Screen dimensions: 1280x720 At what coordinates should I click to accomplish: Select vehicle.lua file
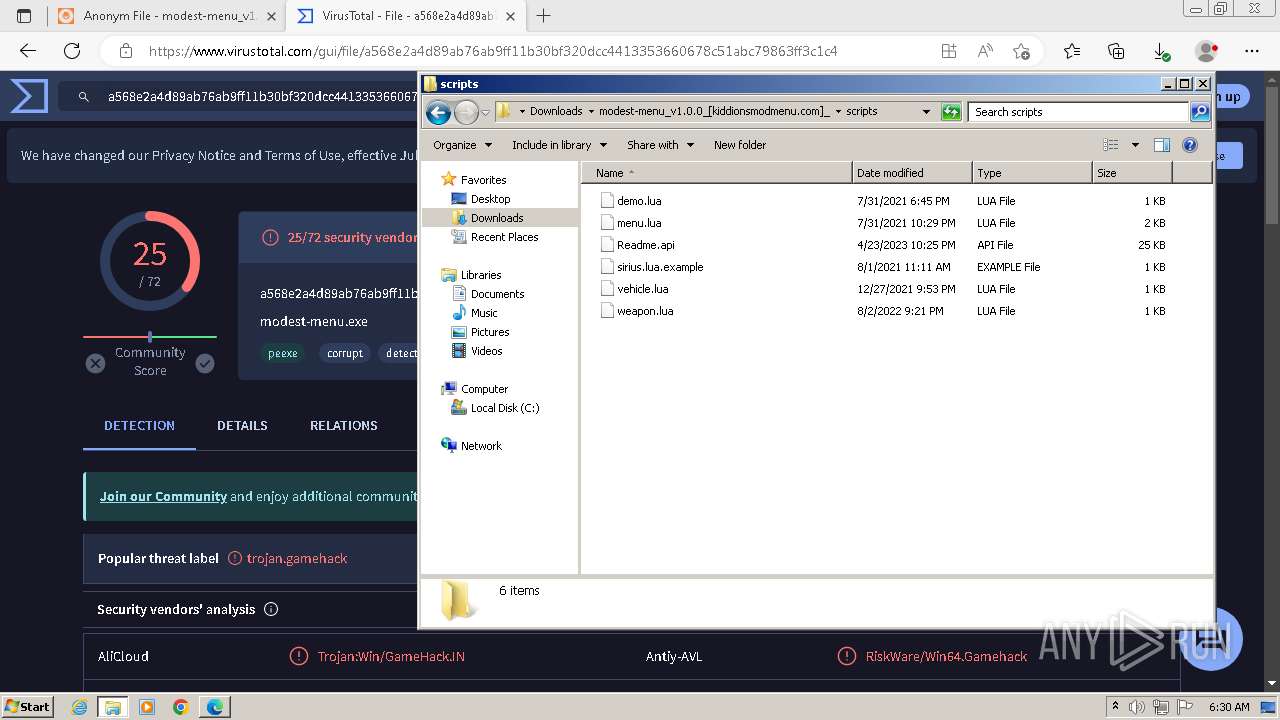(642, 289)
